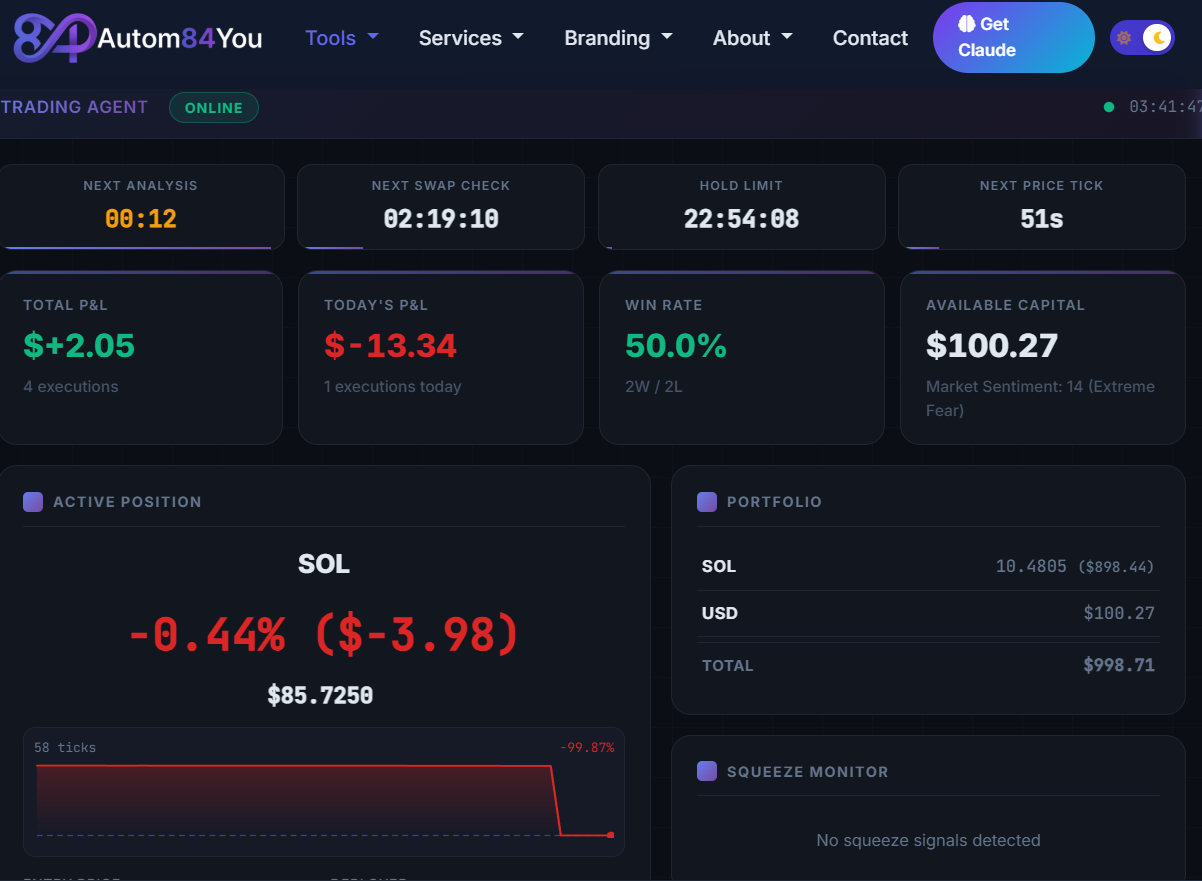Viewport: 1202px width, 881px height.
Task: Click the Portfolio panel square icon
Action: [707, 501]
